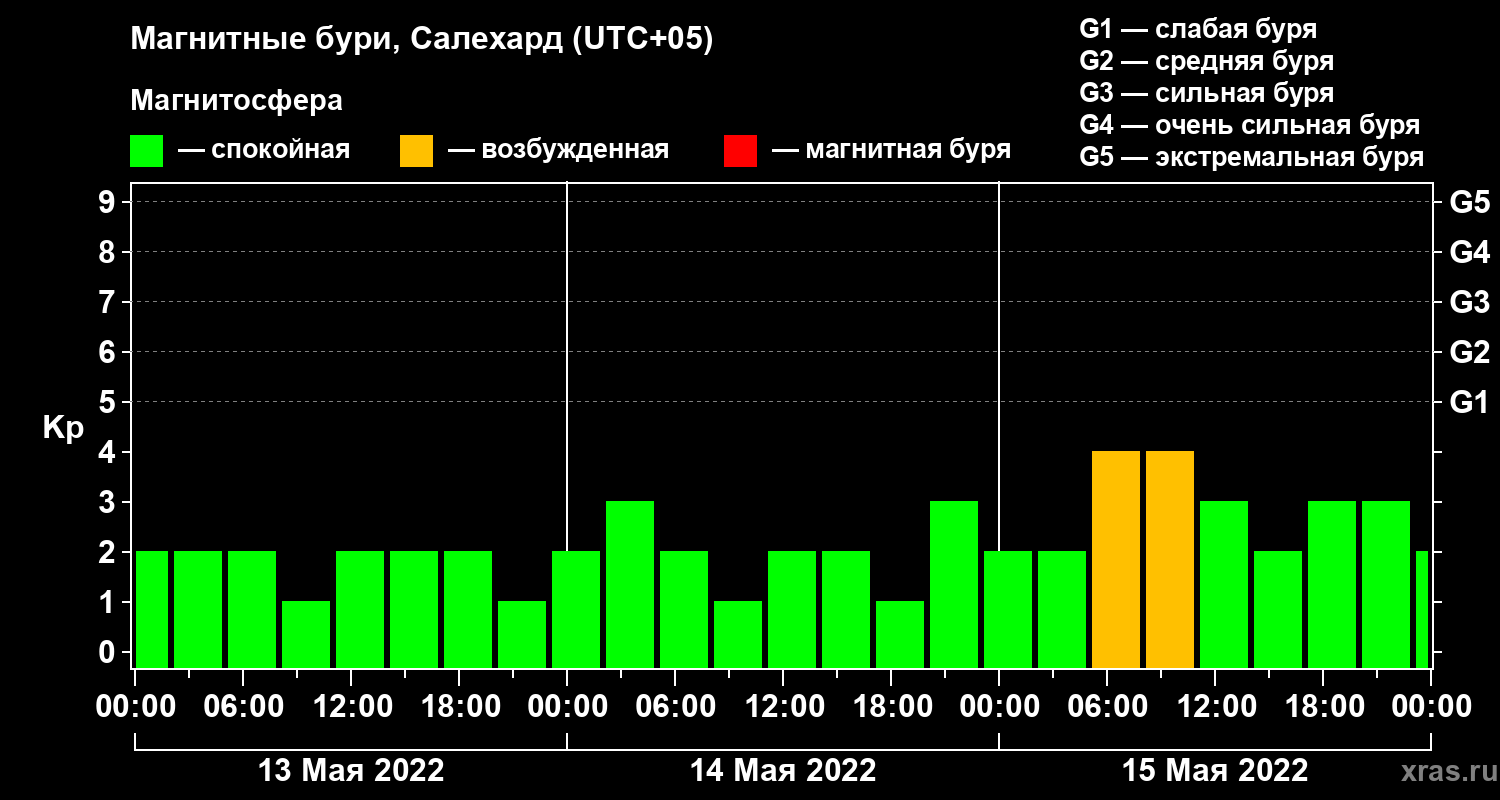Click the '— возбужденная' legend label
Screen dimensions: 1500x800
558,150
